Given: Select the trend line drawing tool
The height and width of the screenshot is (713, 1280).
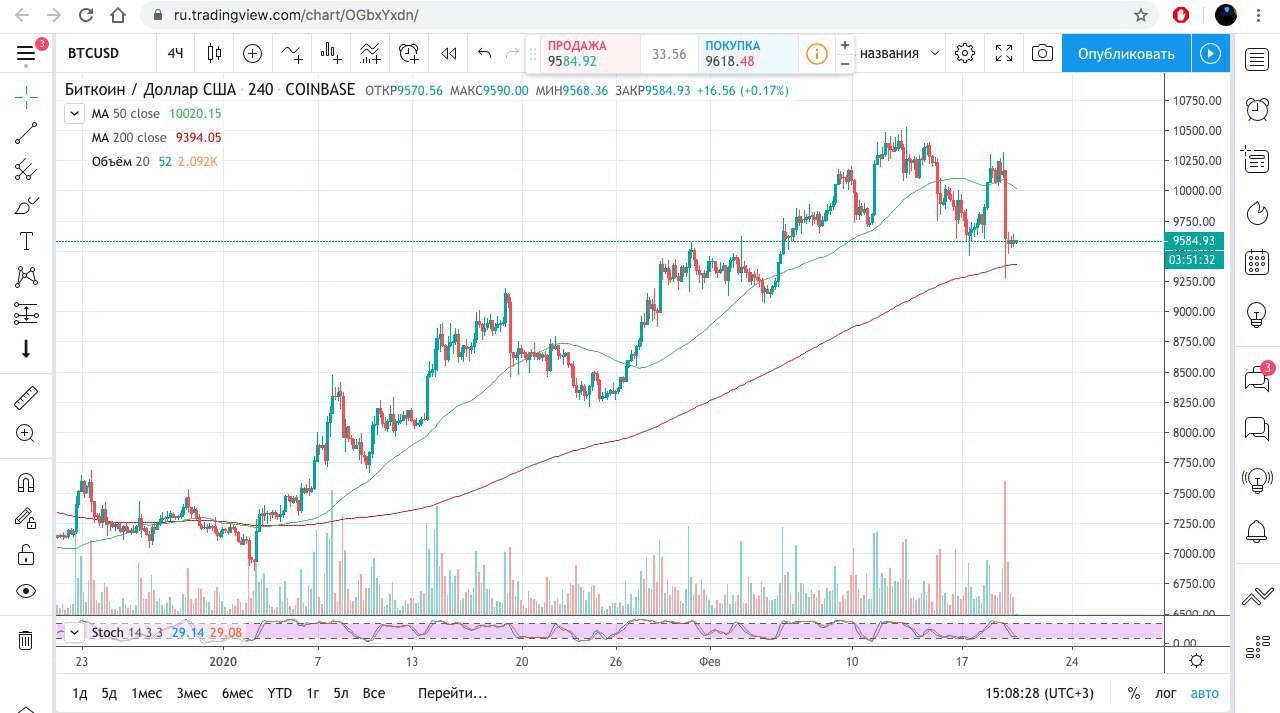Looking at the screenshot, I should click(26, 133).
